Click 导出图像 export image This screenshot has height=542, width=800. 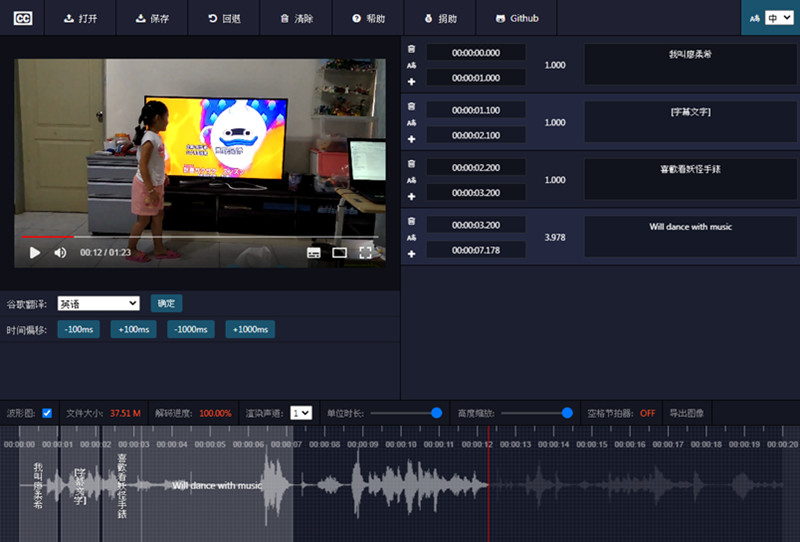click(687, 413)
